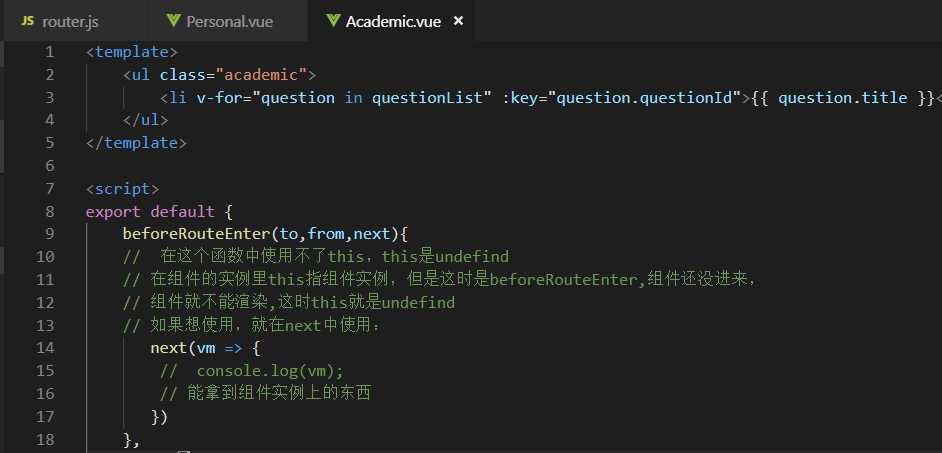
Task: Select the Academic.vue tab label
Action: [x=393, y=22]
